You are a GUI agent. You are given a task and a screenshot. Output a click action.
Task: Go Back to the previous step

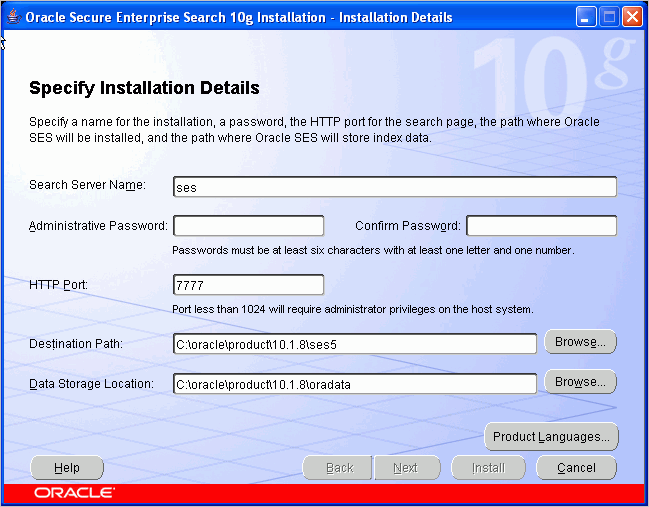pyautogui.click(x=337, y=468)
